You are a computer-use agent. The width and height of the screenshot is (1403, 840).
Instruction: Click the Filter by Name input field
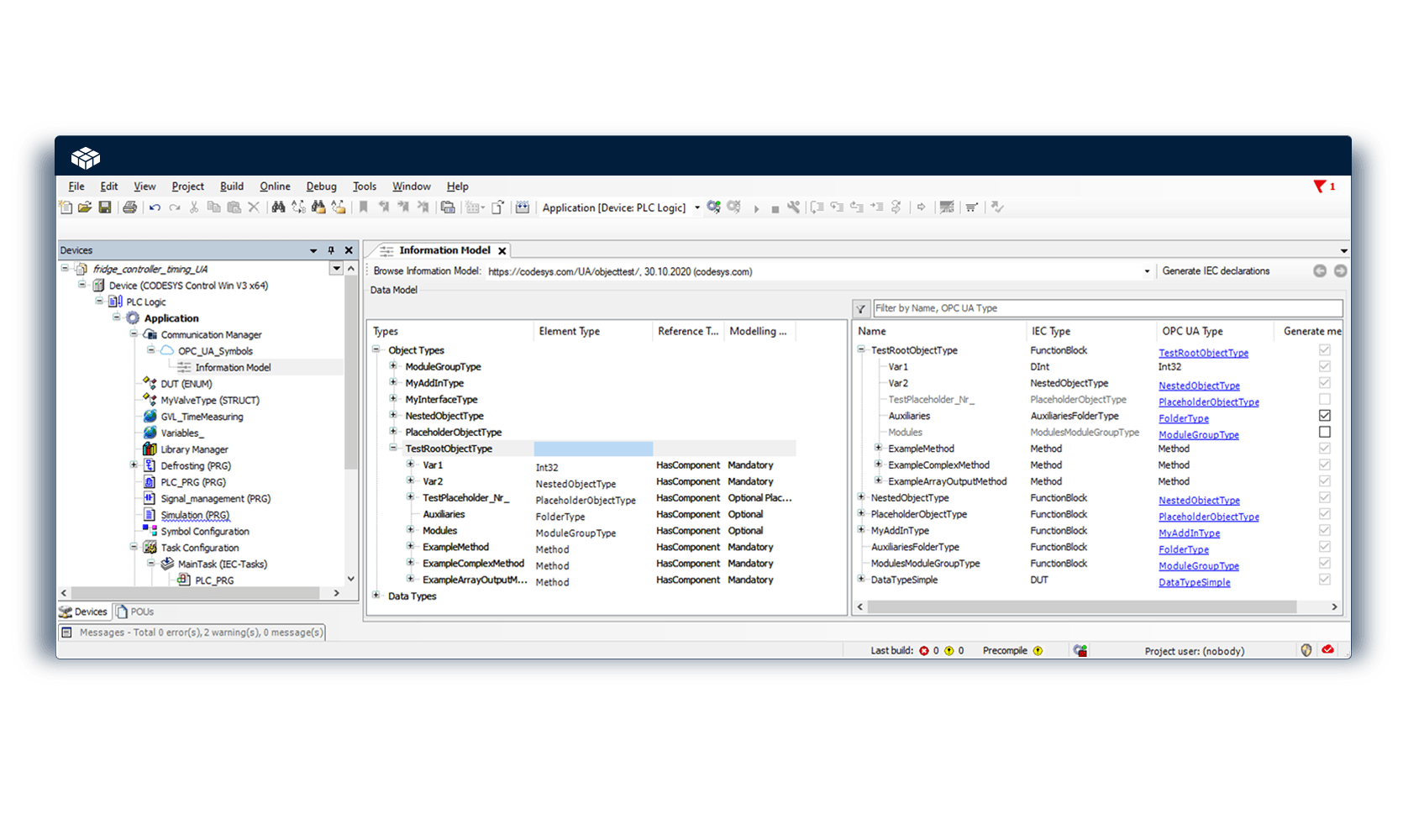tap(1107, 308)
